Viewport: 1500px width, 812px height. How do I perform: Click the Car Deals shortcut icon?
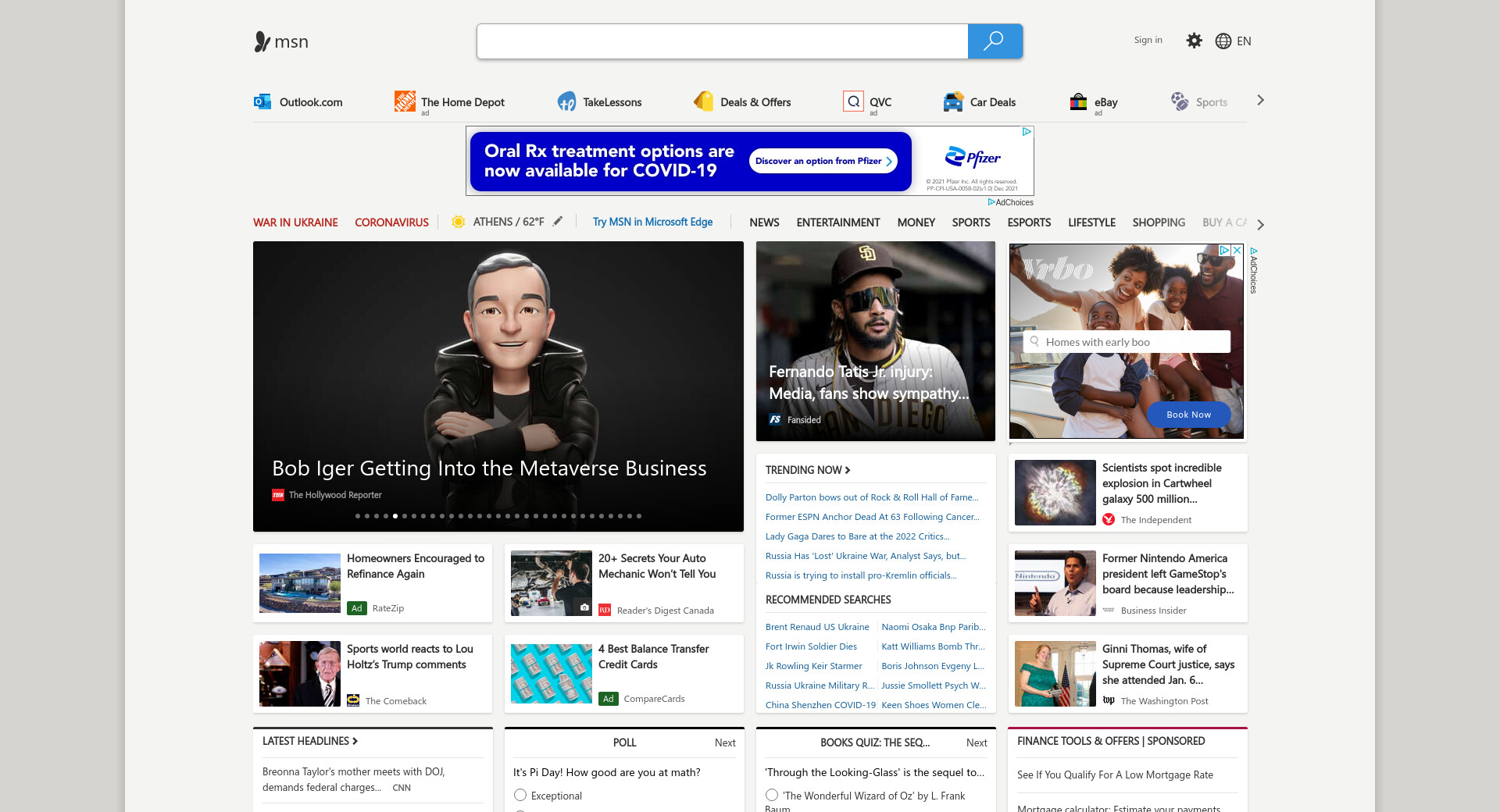coord(953,101)
